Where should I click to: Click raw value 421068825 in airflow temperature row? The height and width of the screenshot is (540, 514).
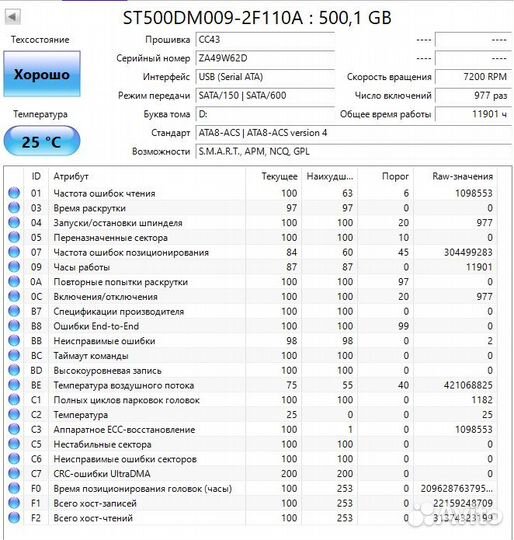(468, 385)
